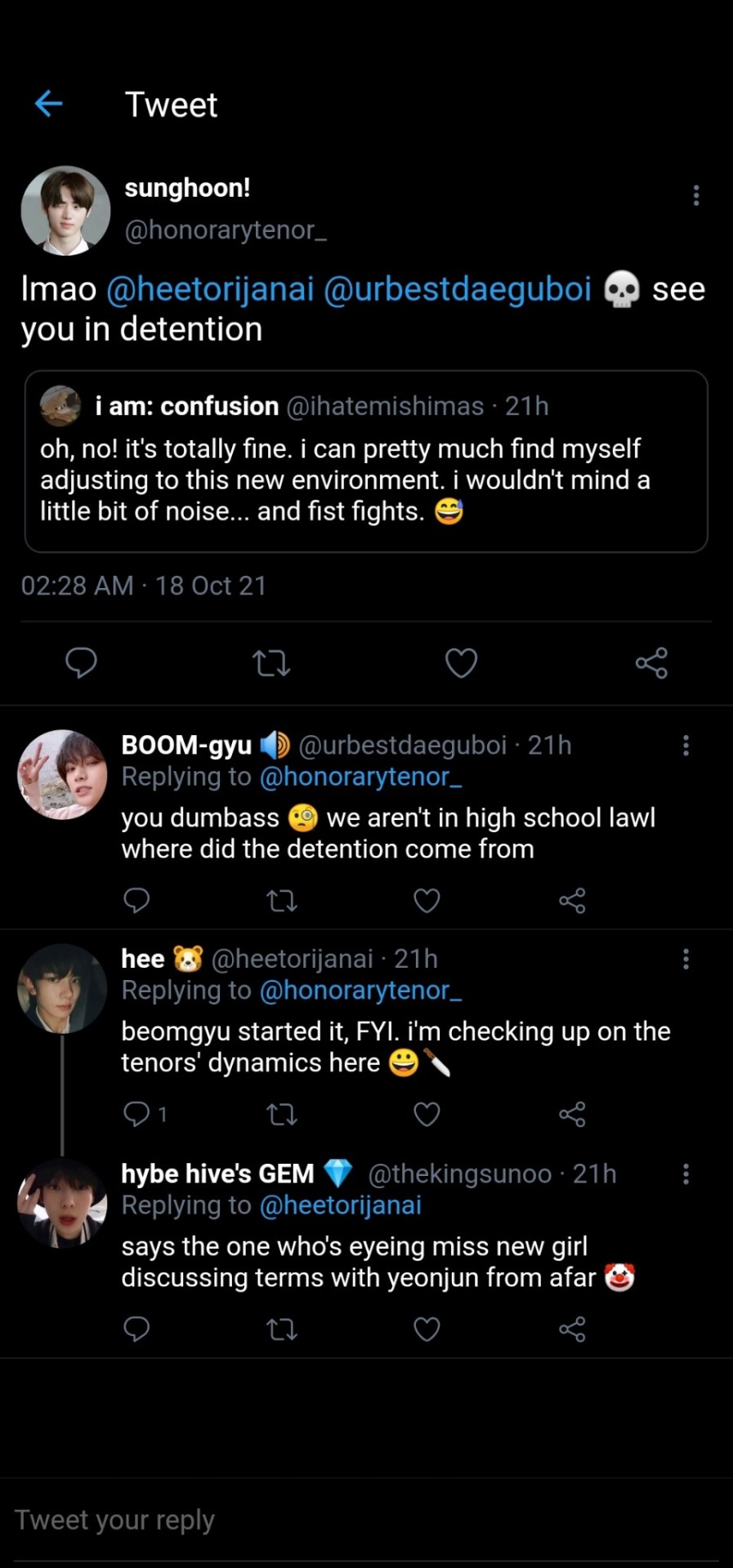733x1568 pixels.
Task: Open the @urbestdaeguboi mention link
Action: coord(458,289)
